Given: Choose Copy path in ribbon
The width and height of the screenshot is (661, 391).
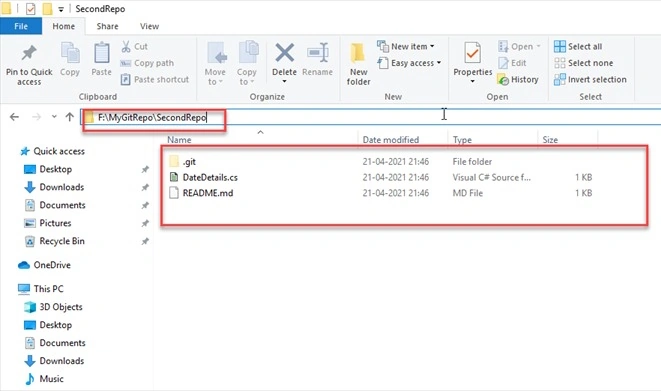Looking at the screenshot, I should (147, 63).
